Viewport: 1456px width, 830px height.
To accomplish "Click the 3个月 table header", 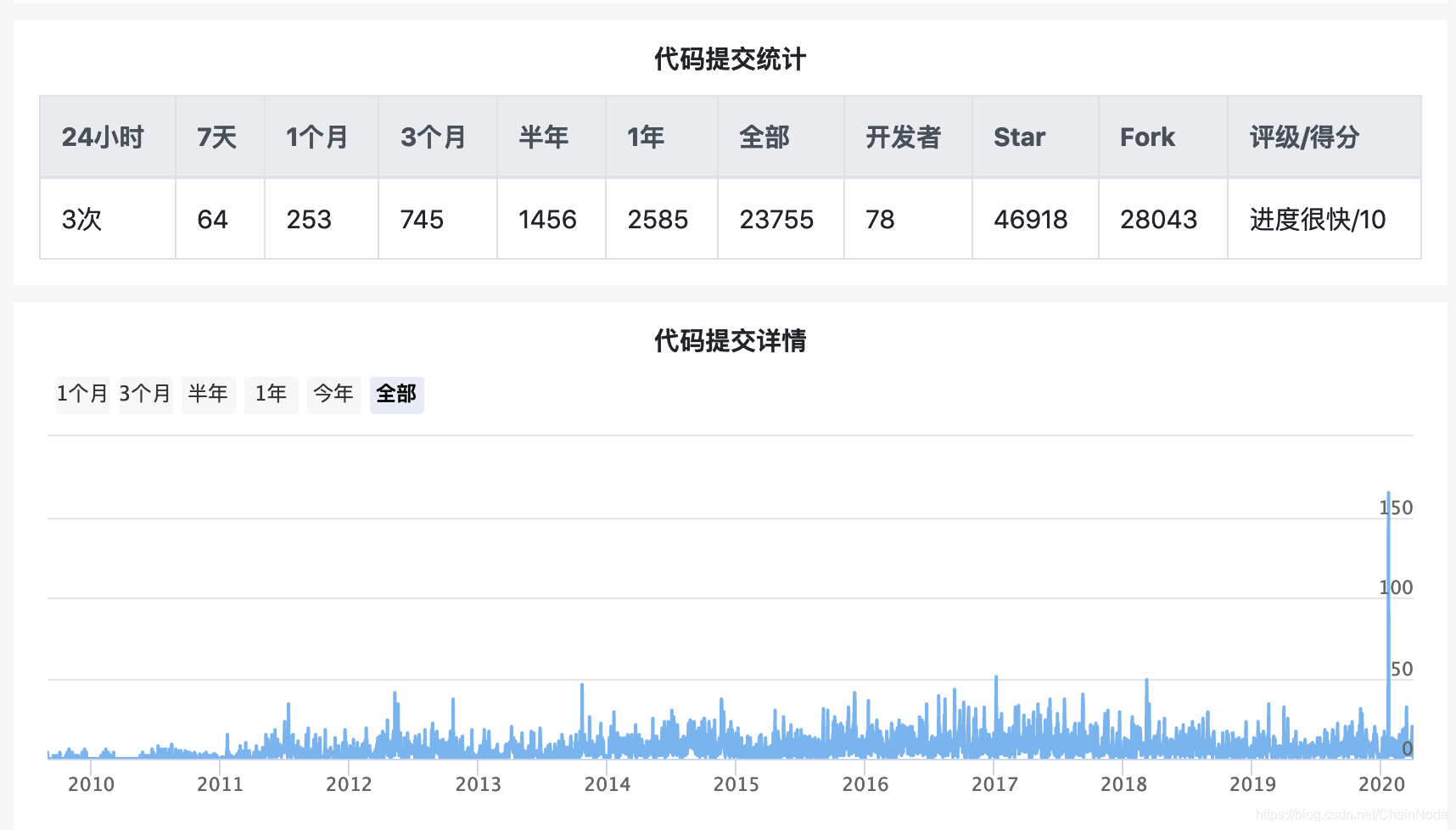I will point(438,137).
